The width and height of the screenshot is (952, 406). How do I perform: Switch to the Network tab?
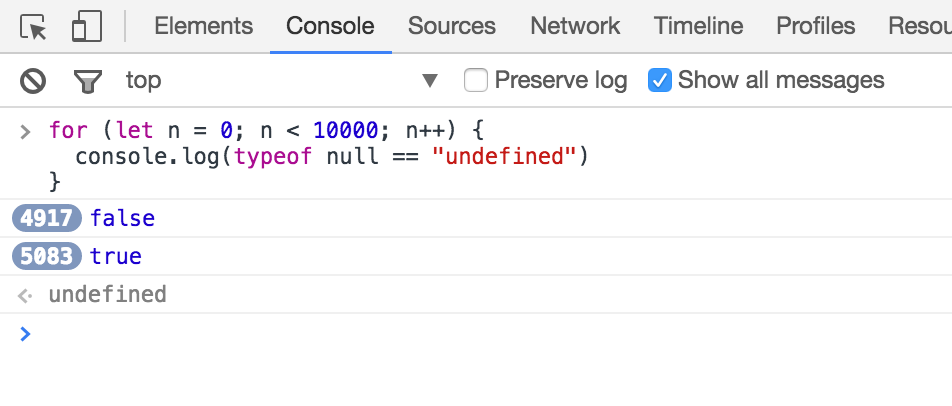[x=575, y=26]
